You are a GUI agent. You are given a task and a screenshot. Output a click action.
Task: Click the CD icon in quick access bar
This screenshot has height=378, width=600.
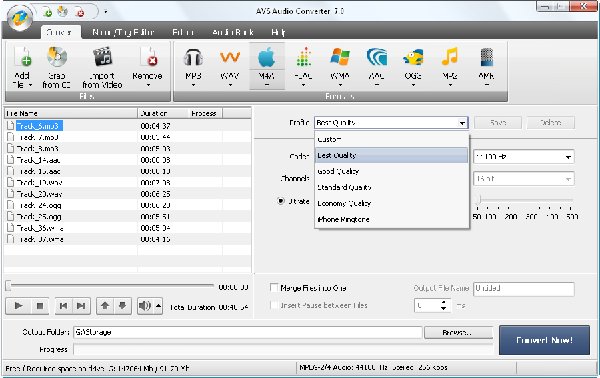tap(62, 12)
